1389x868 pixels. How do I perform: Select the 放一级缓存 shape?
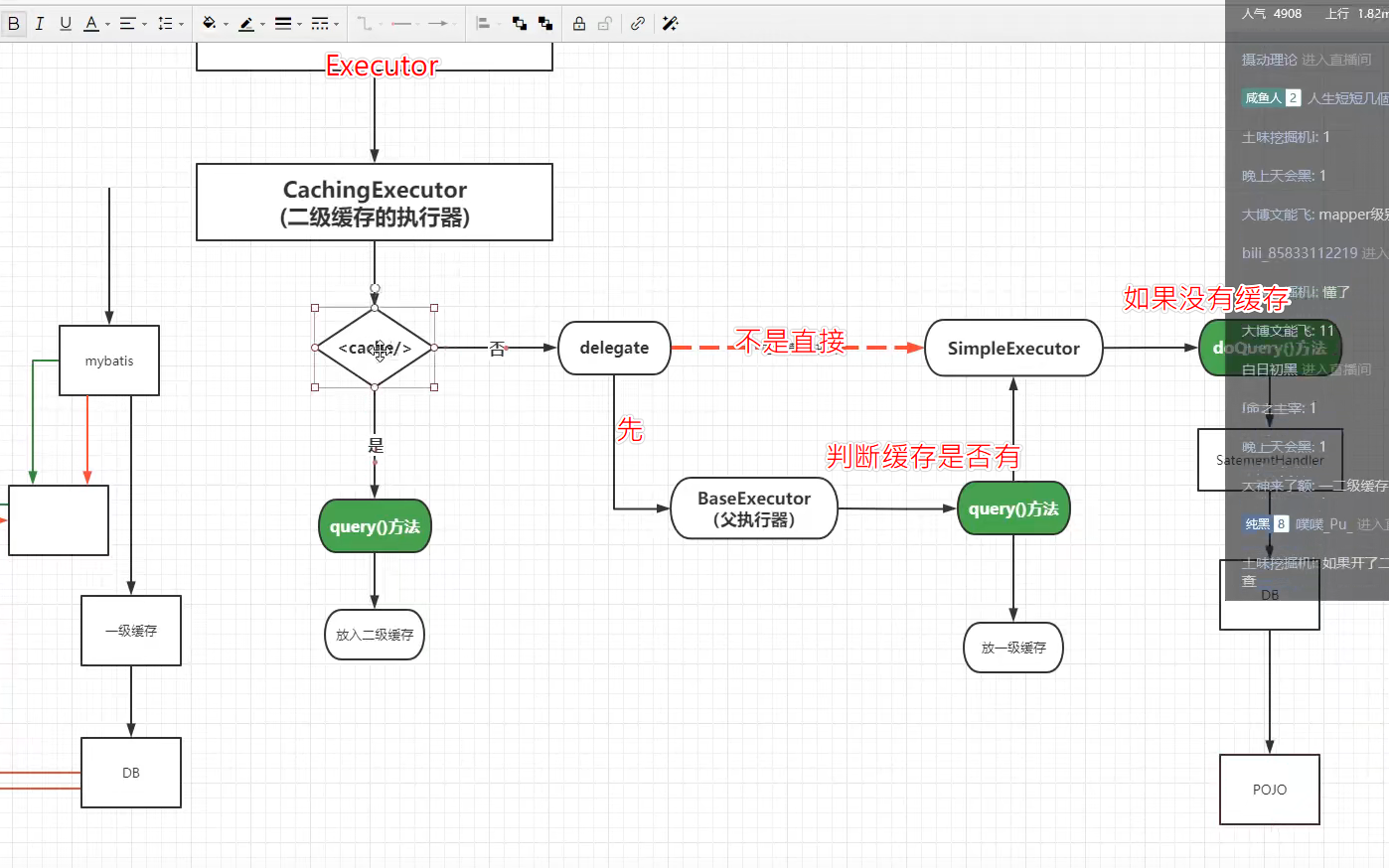coord(1013,648)
